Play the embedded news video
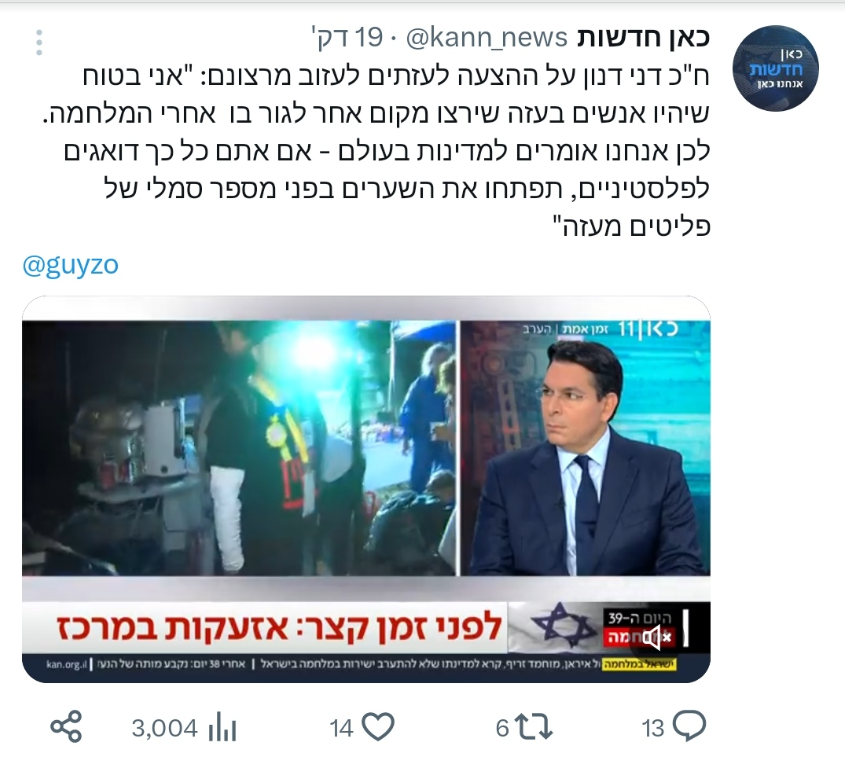Viewport: 845px width, 766px height. [x=366, y=489]
